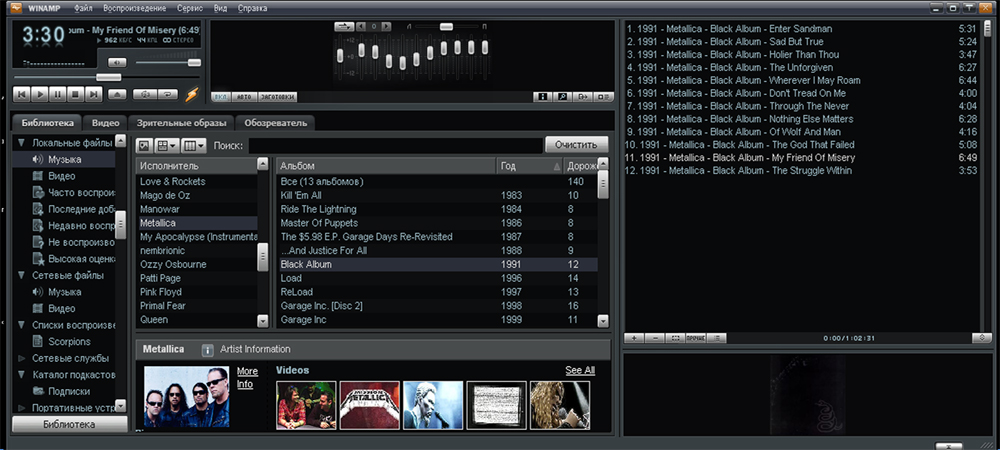Screen dimensions: 1000x450
Task: Click the Stop playback button
Action: (75, 94)
